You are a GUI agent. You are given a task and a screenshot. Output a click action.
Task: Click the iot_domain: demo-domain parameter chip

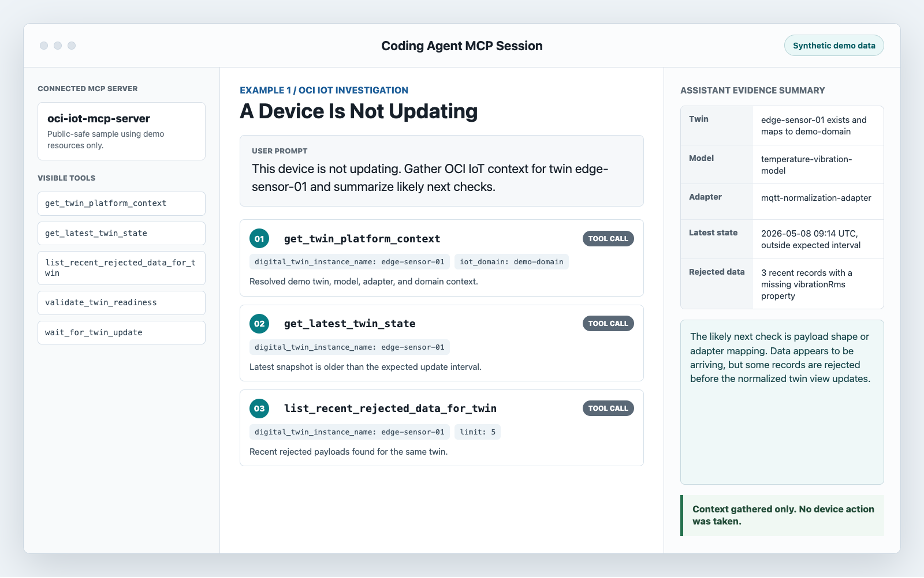pyautogui.click(x=512, y=262)
